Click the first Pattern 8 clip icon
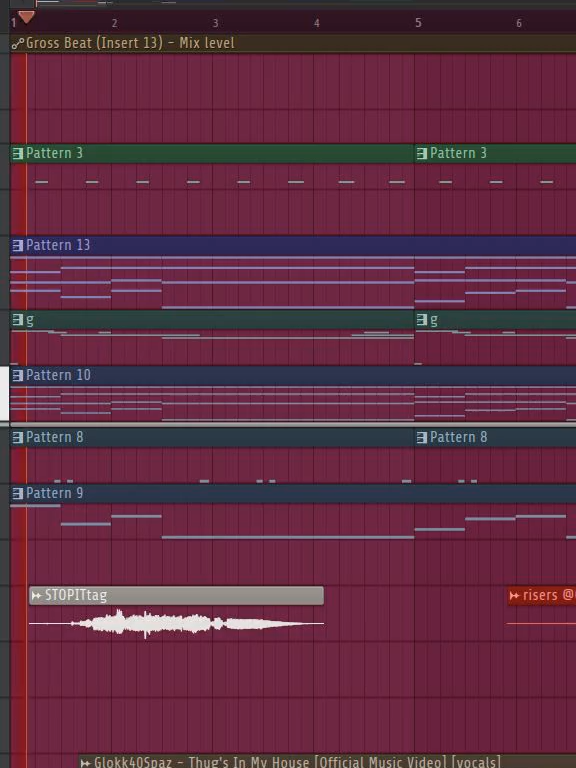576x768 pixels. 18,437
